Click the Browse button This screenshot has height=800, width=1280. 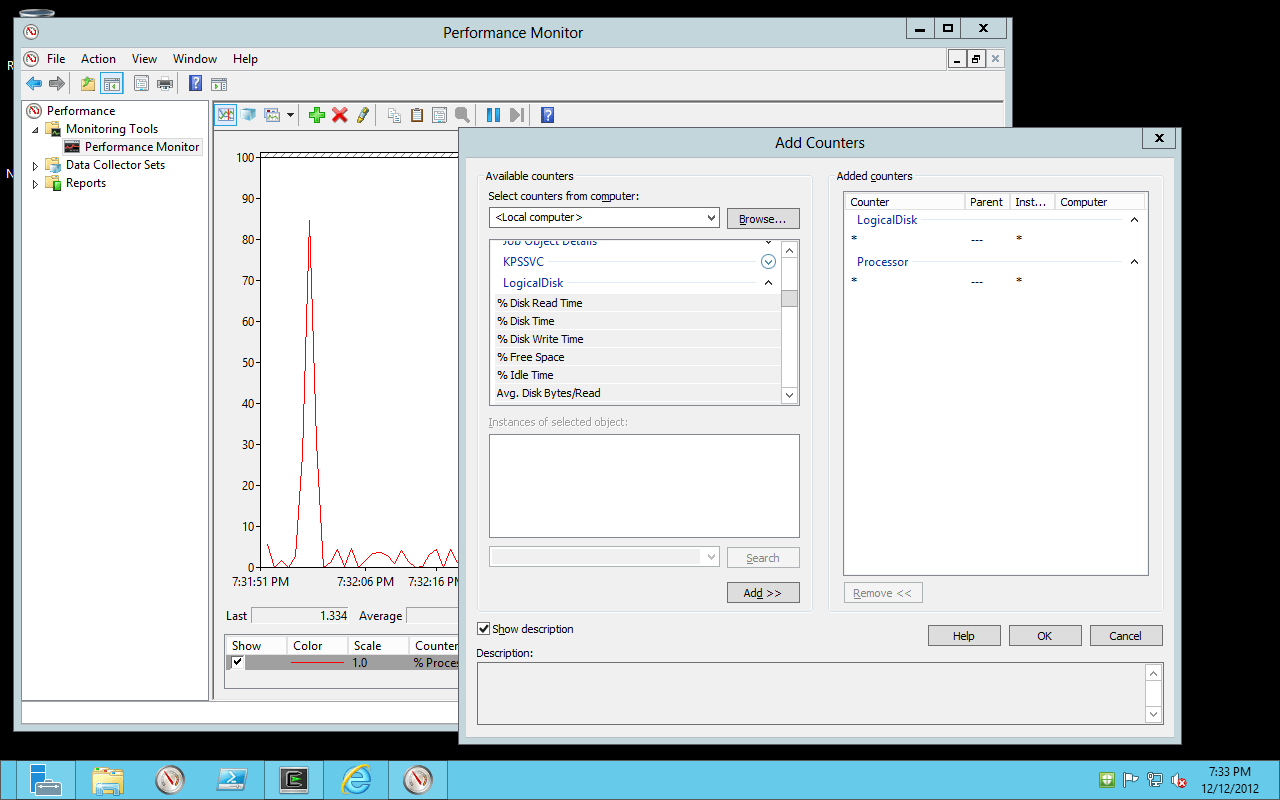(x=763, y=219)
